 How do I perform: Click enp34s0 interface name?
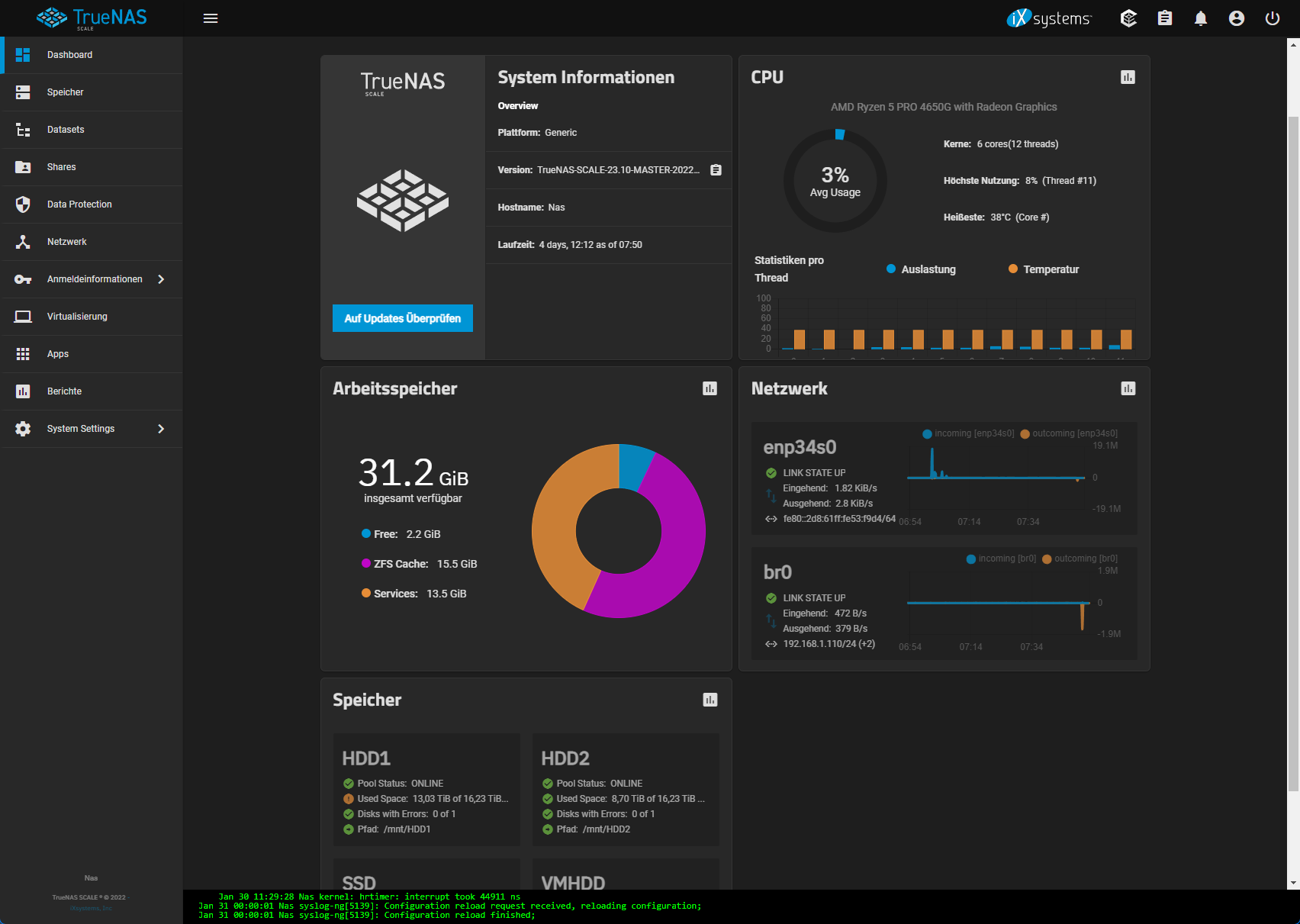click(x=800, y=447)
